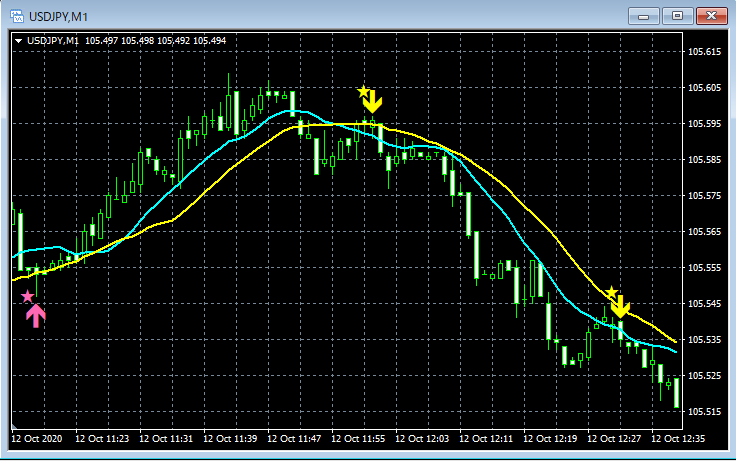
Task: Click the 12 Oct 11:55 time label
Action: point(358,438)
